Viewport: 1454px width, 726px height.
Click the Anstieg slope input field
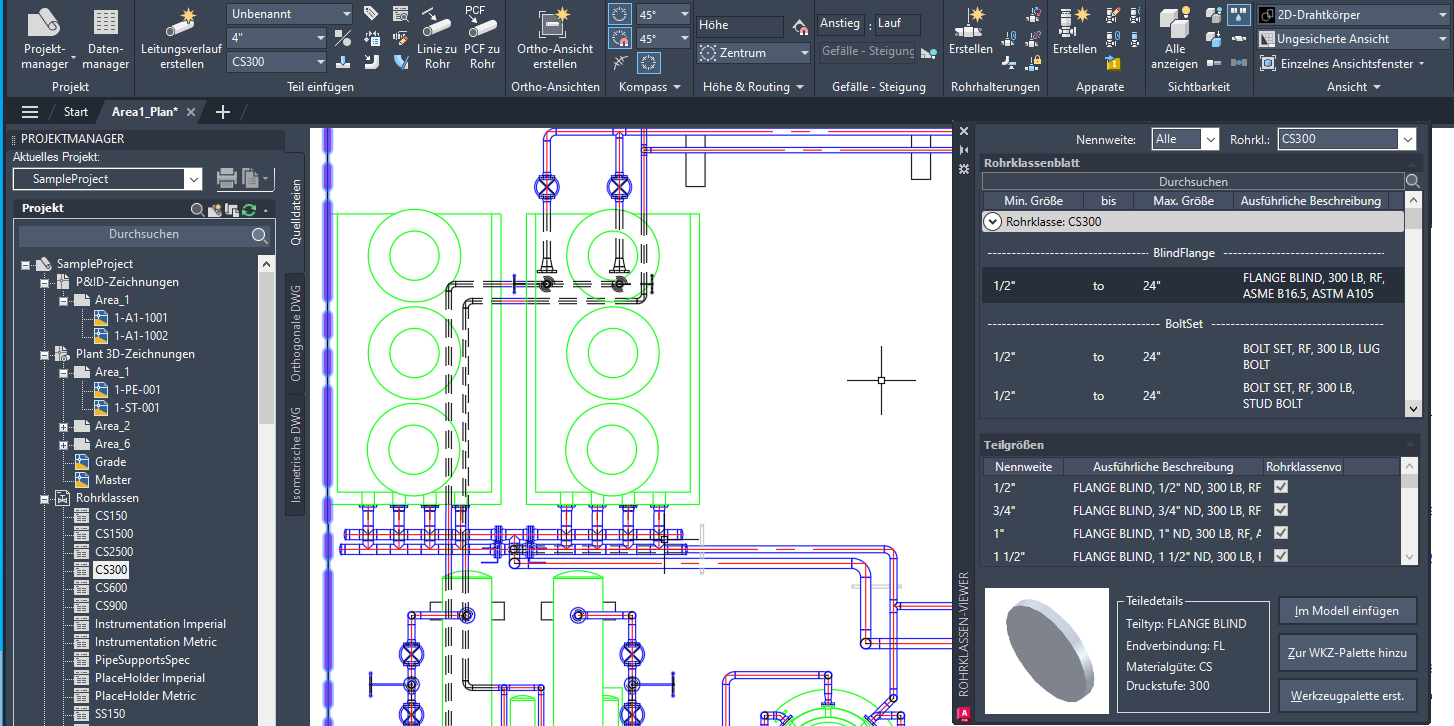point(842,24)
